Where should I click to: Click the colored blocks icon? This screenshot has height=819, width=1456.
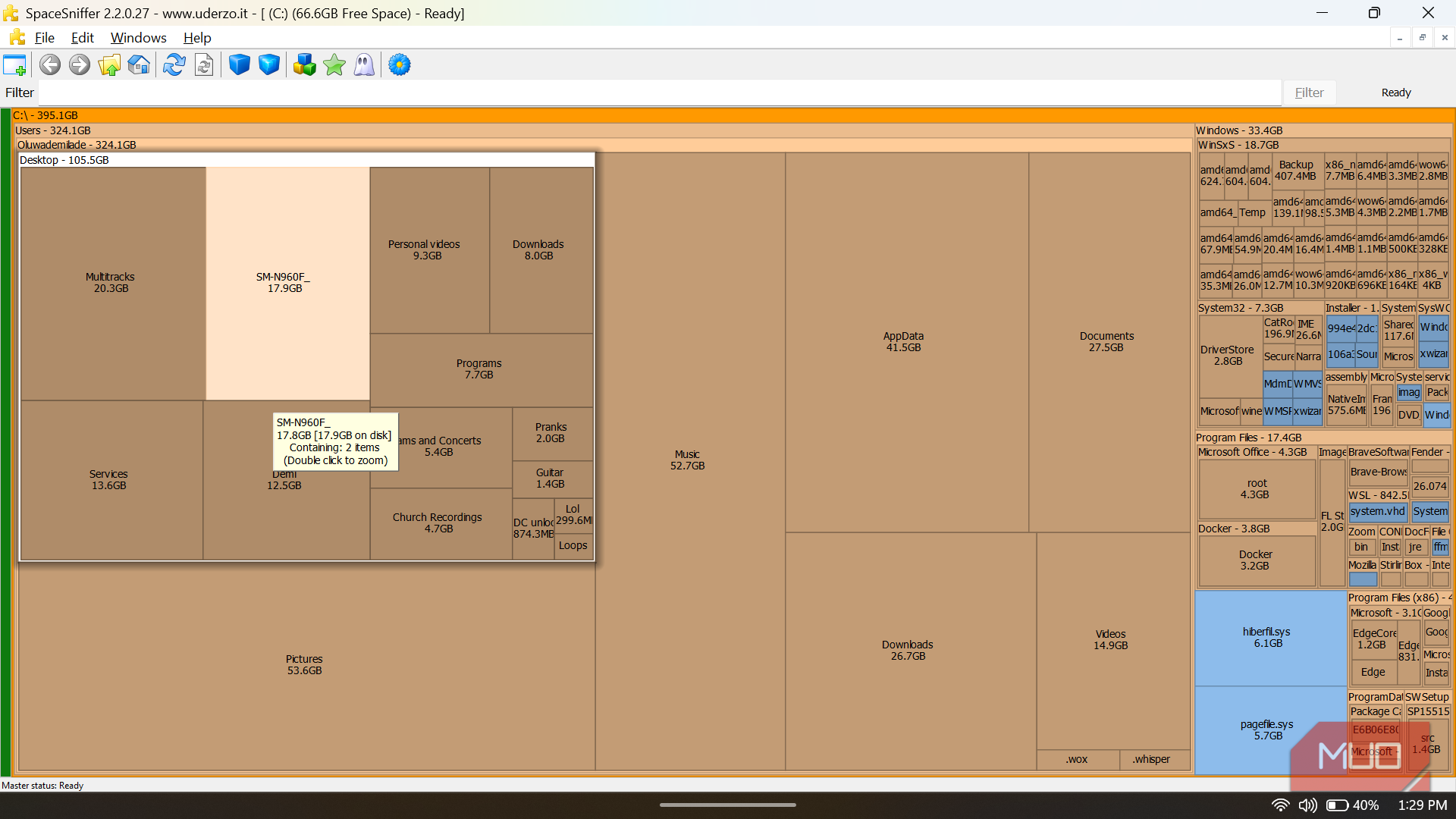coord(305,65)
